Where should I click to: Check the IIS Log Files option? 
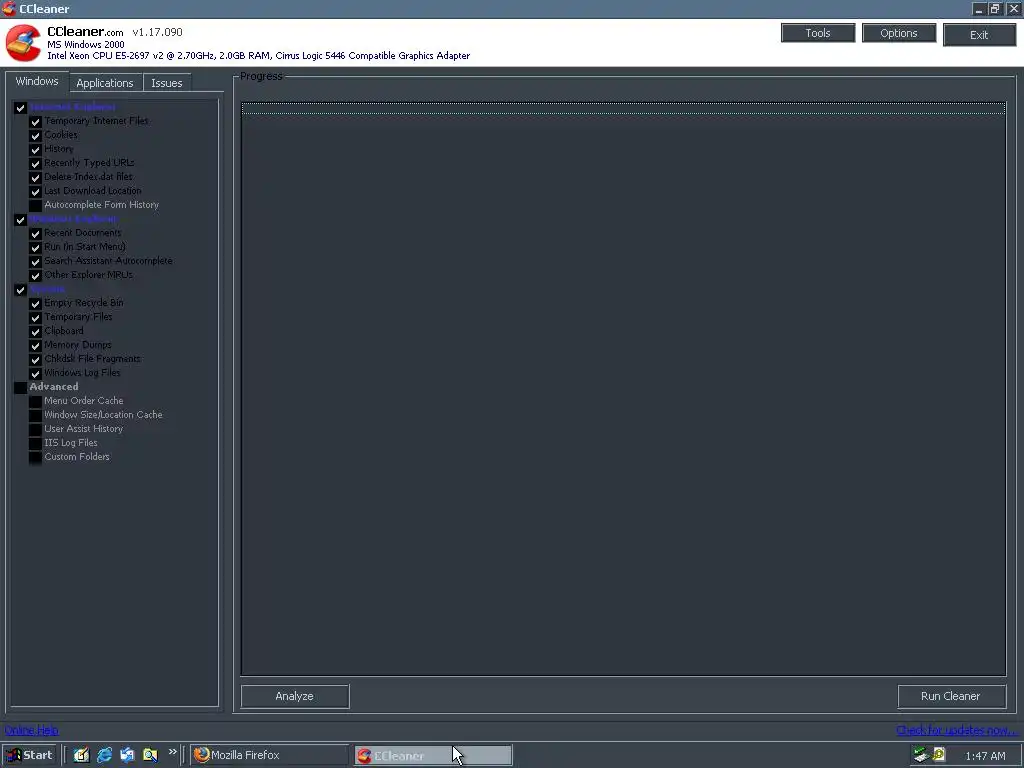(35, 443)
